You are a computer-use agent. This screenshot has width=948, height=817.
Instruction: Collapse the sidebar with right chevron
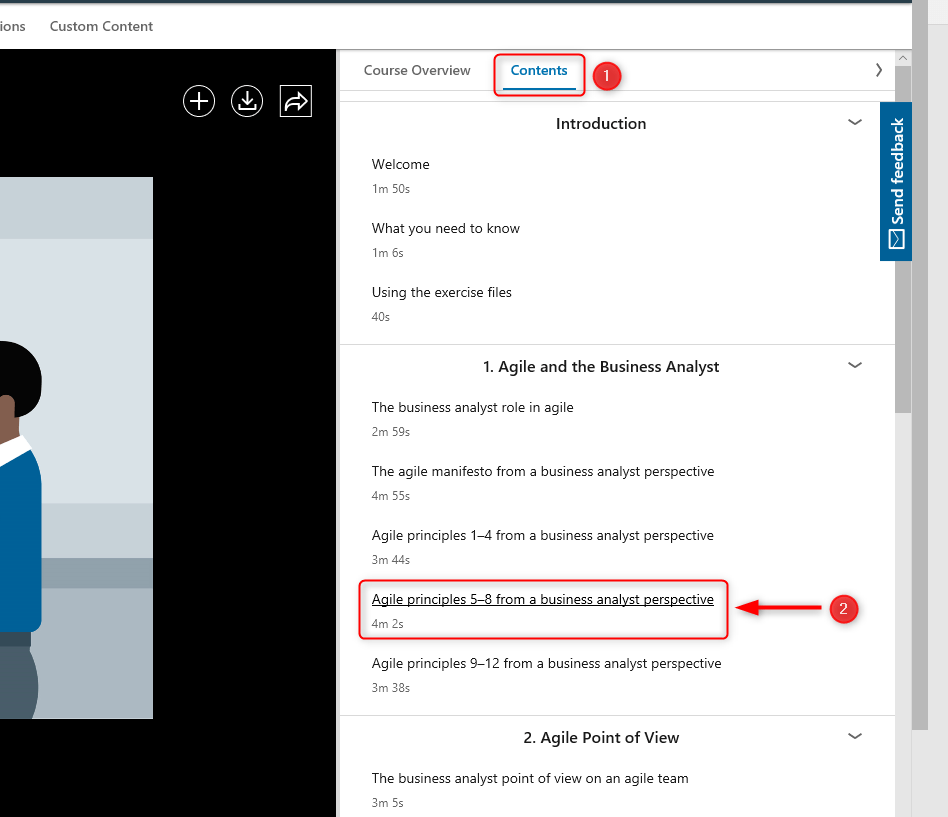pos(879,70)
